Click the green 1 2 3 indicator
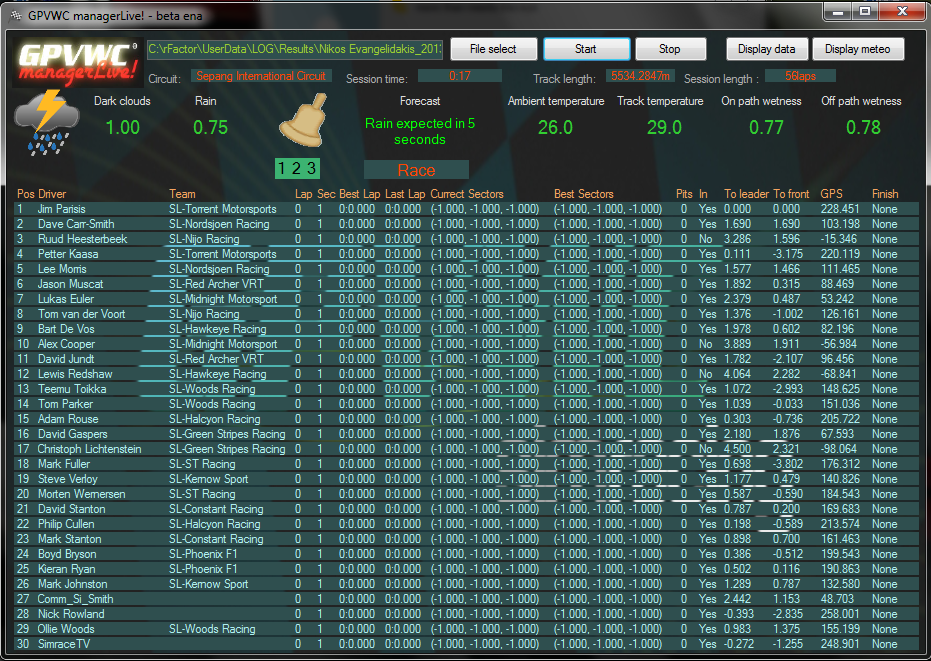Image resolution: width=931 pixels, height=661 pixels. [x=297, y=168]
